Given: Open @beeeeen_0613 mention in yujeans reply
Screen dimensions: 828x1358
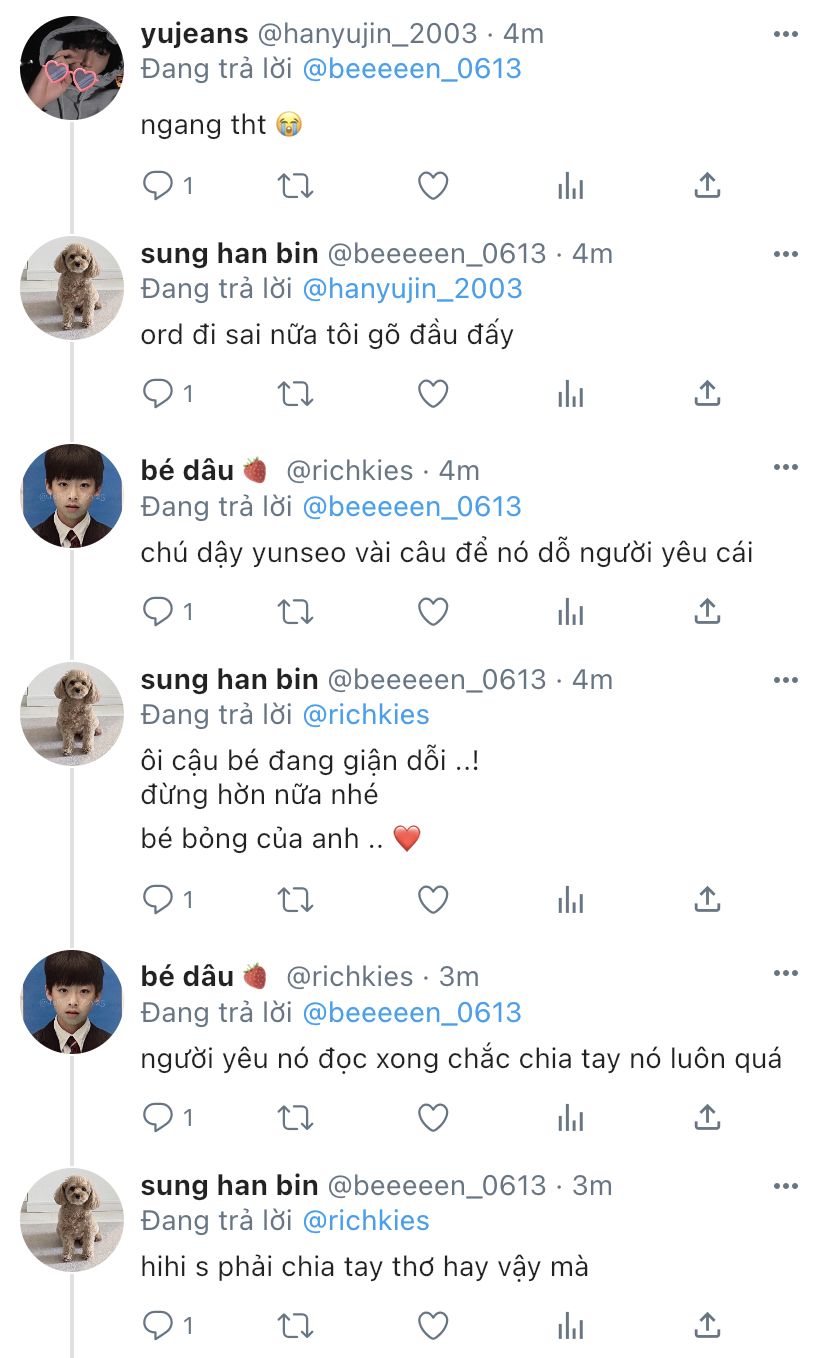Looking at the screenshot, I should pyautogui.click(x=411, y=69).
